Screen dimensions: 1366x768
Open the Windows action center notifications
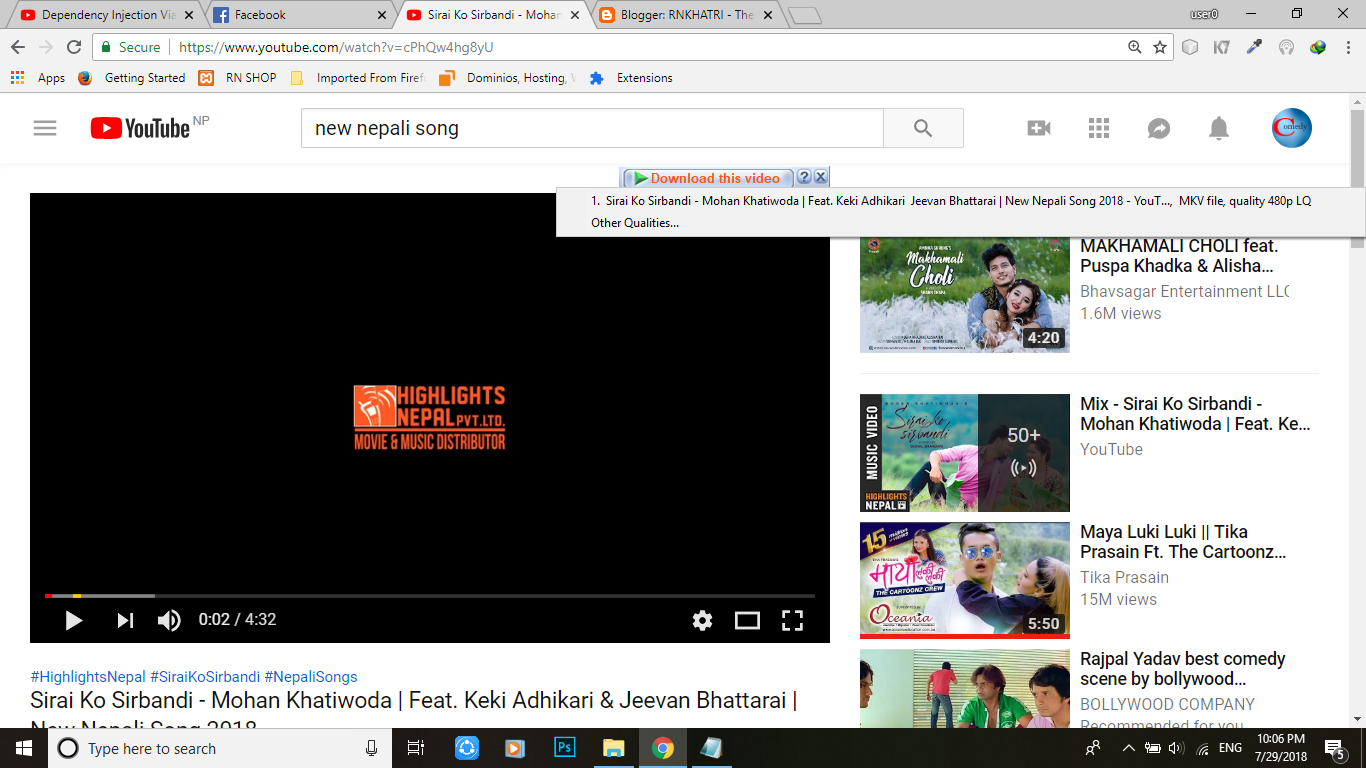pos(1334,748)
